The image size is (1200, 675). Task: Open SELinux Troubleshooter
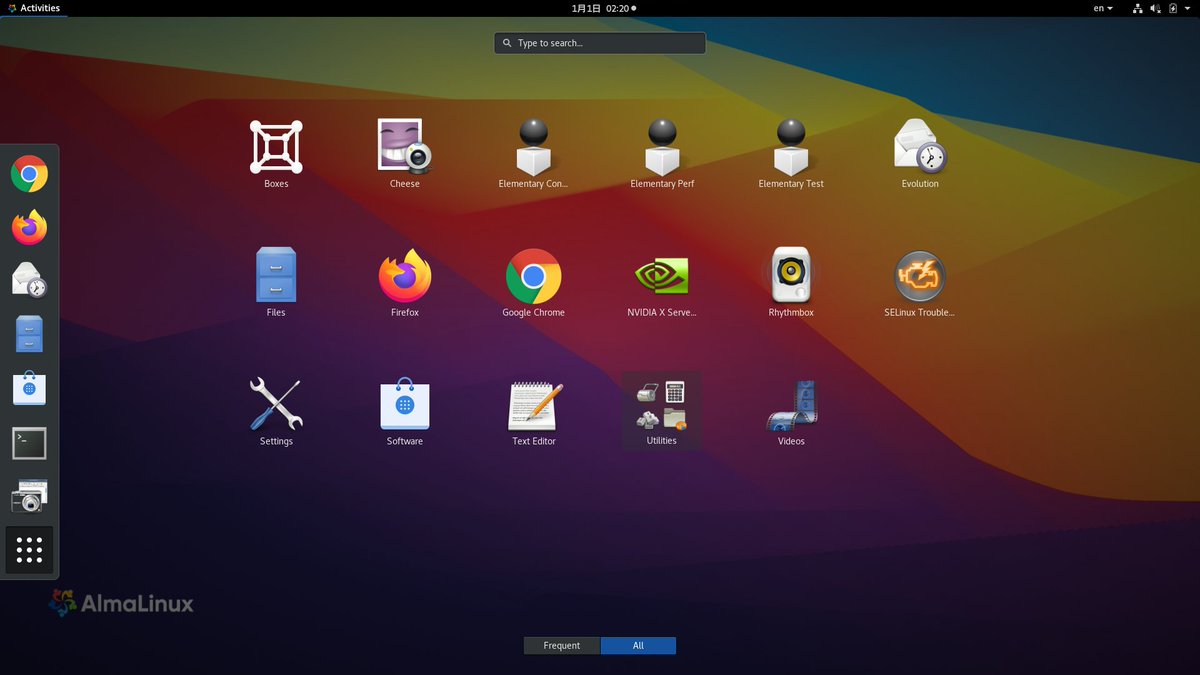[920, 283]
